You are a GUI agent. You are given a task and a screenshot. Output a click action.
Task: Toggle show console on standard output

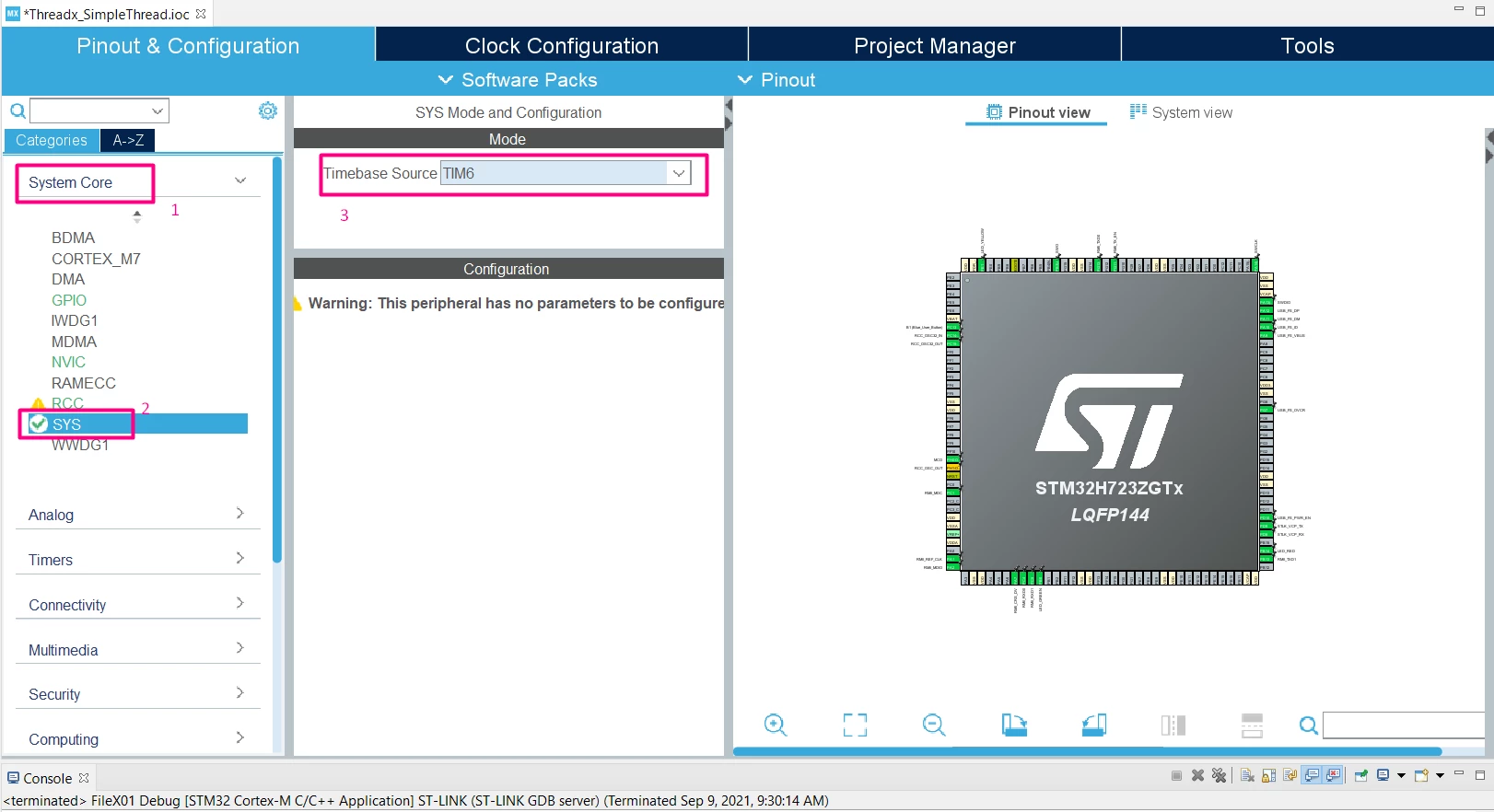(1312, 775)
